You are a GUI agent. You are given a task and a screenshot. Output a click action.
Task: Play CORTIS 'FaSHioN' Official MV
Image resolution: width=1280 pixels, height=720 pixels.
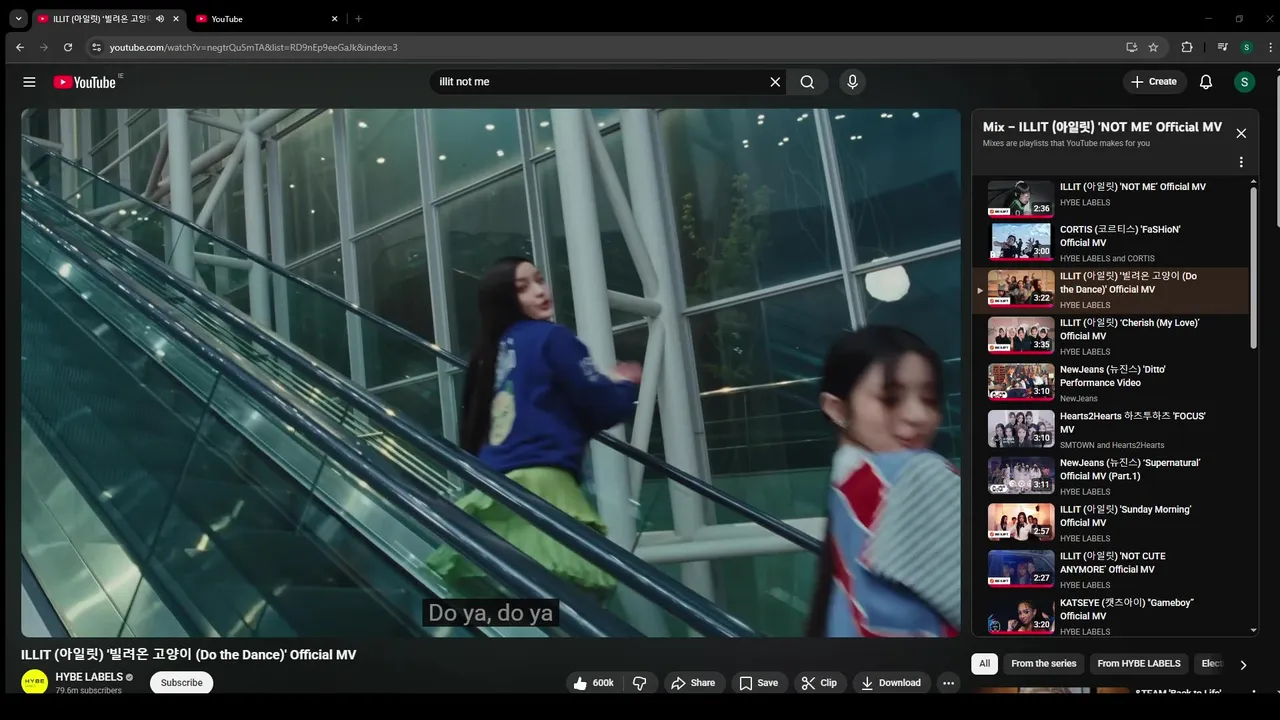[1110, 243]
